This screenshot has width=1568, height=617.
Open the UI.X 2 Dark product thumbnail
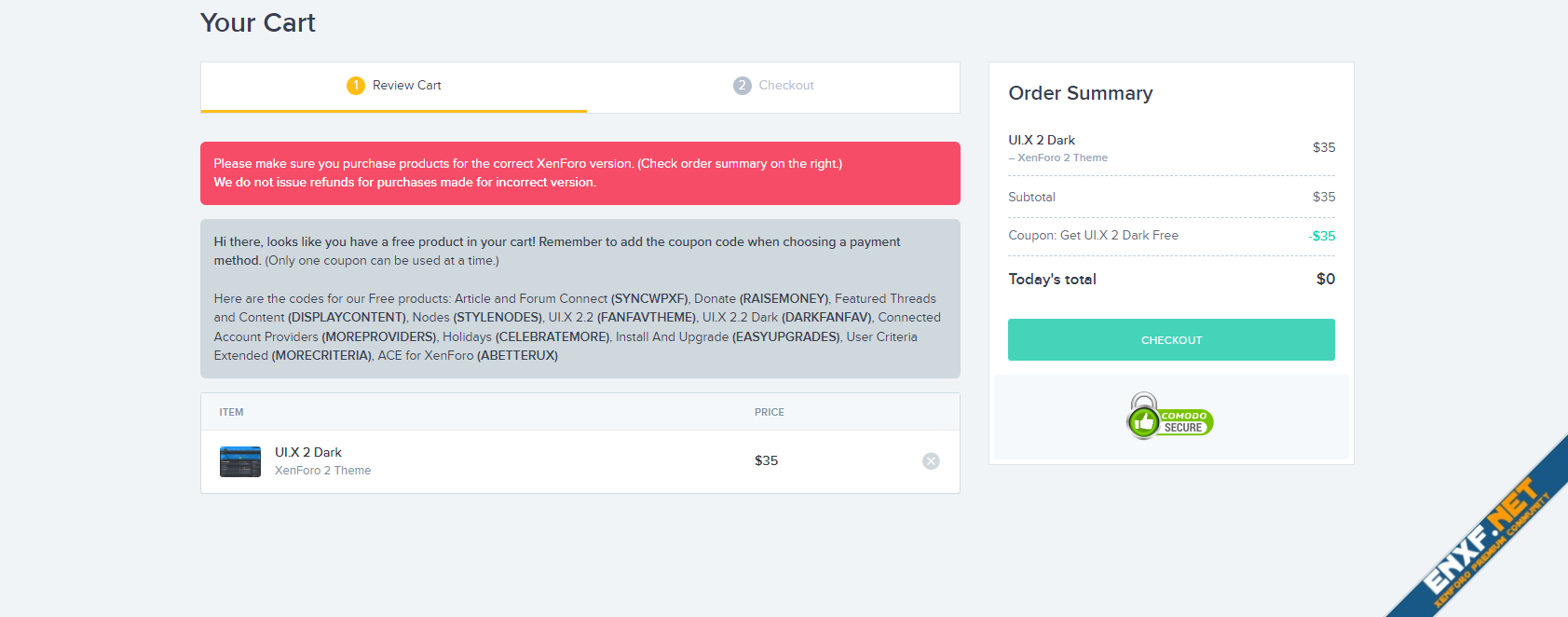240,461
